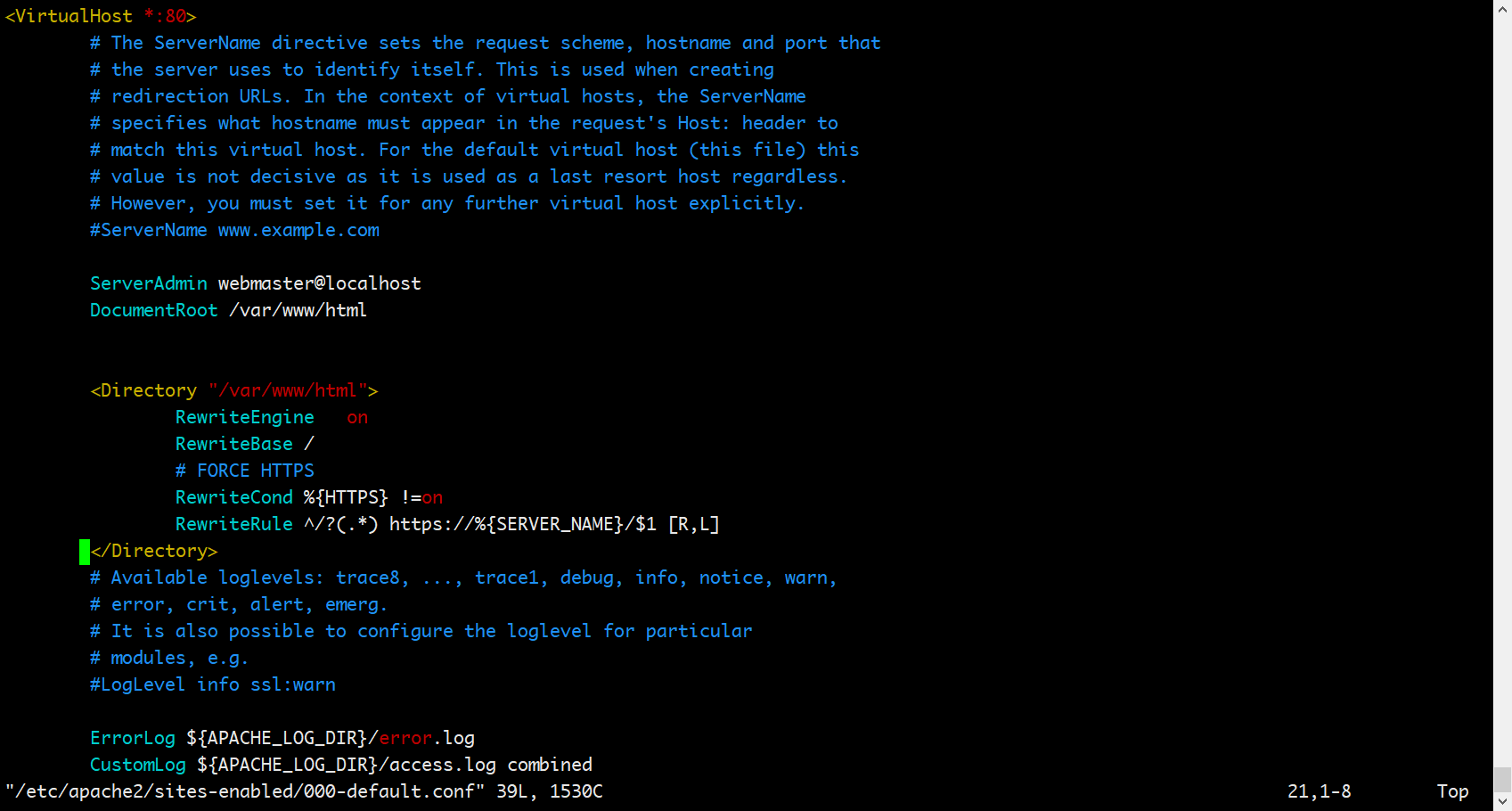Click the green cursor block before </Directory>
The width and height of the screenshot is (1512, 811).
[85, 552]
